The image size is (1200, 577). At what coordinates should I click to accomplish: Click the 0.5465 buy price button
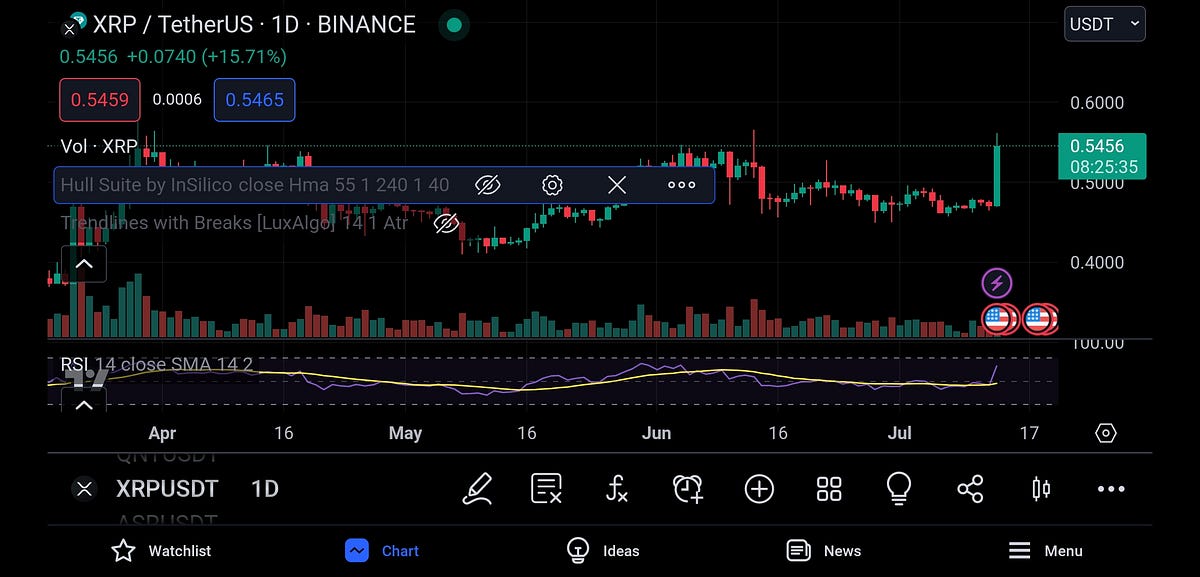[254, 100]
